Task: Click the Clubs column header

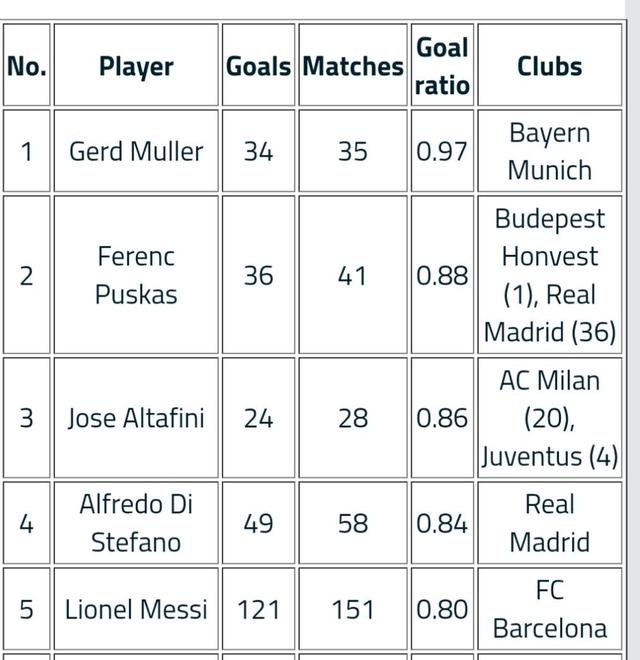Action: pos(549,66)
